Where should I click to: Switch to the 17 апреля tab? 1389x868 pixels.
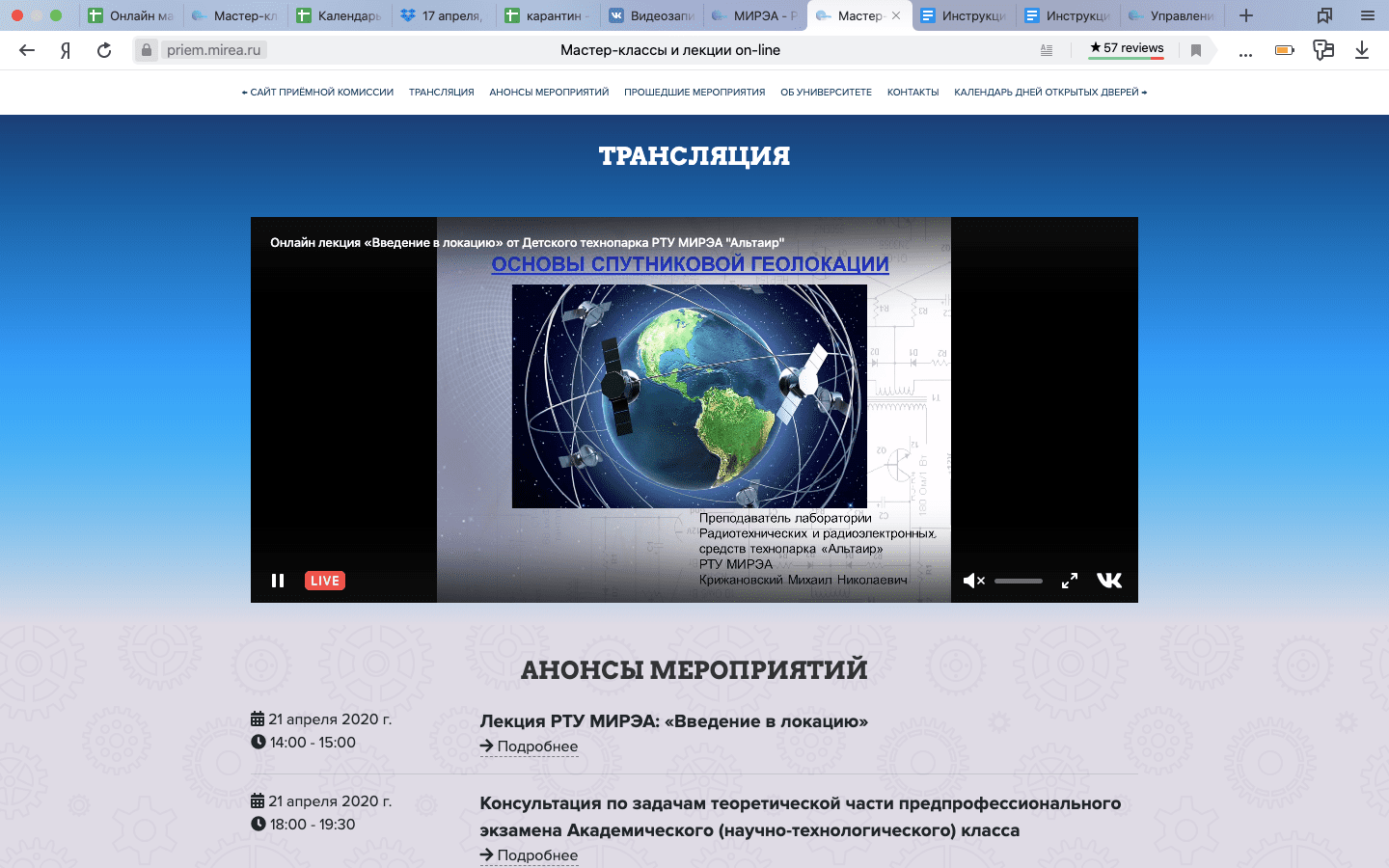click(443, 15)
